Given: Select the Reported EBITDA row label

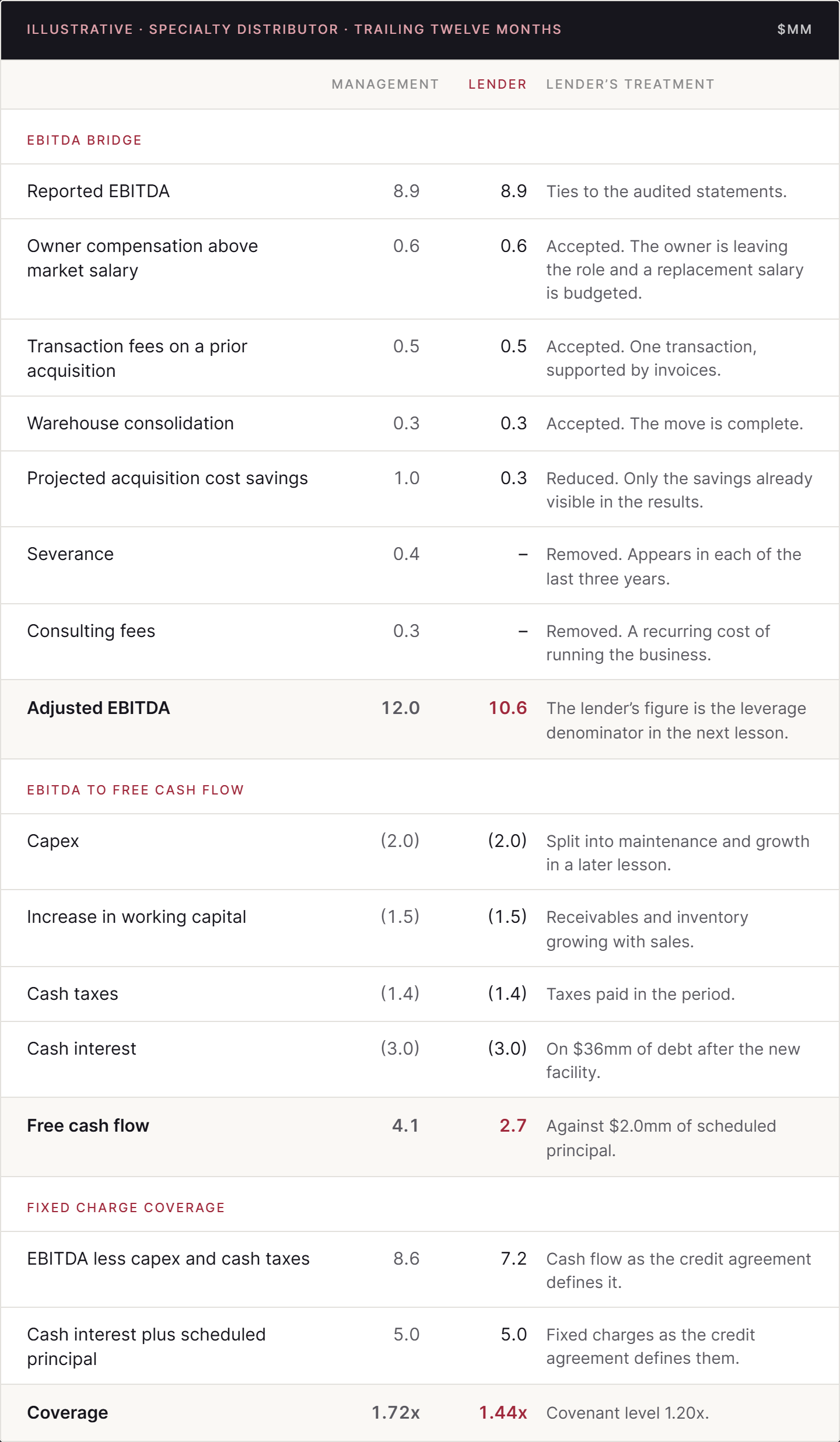Looking at the screenshot, I should point(99,191).
